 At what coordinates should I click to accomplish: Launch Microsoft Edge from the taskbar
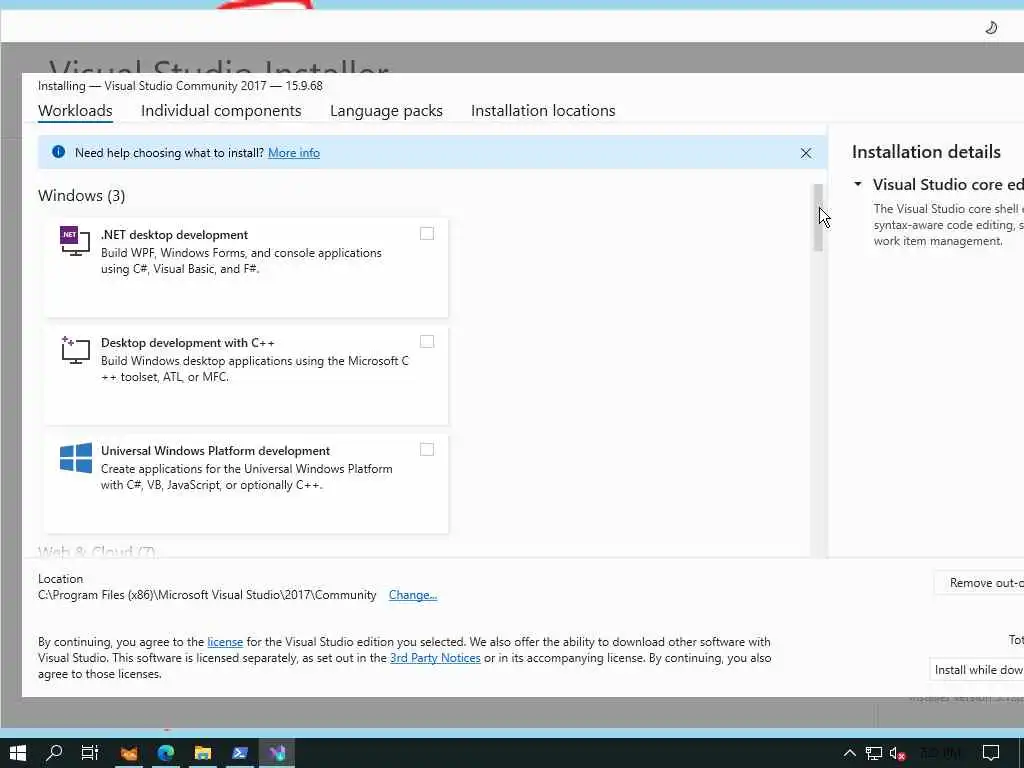click(x=166, y=753)
